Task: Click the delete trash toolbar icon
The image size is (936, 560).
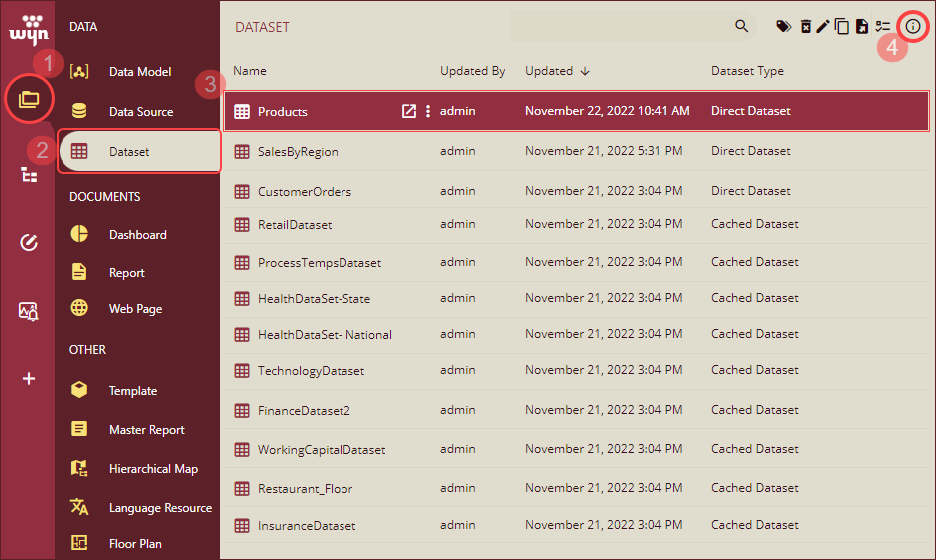Action: pos(806,26)
